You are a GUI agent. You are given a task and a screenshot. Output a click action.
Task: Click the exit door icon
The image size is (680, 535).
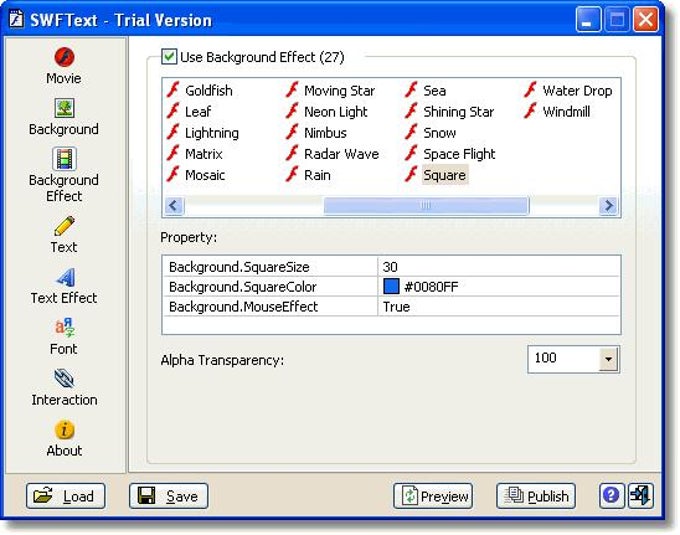(x=641, y=495)
